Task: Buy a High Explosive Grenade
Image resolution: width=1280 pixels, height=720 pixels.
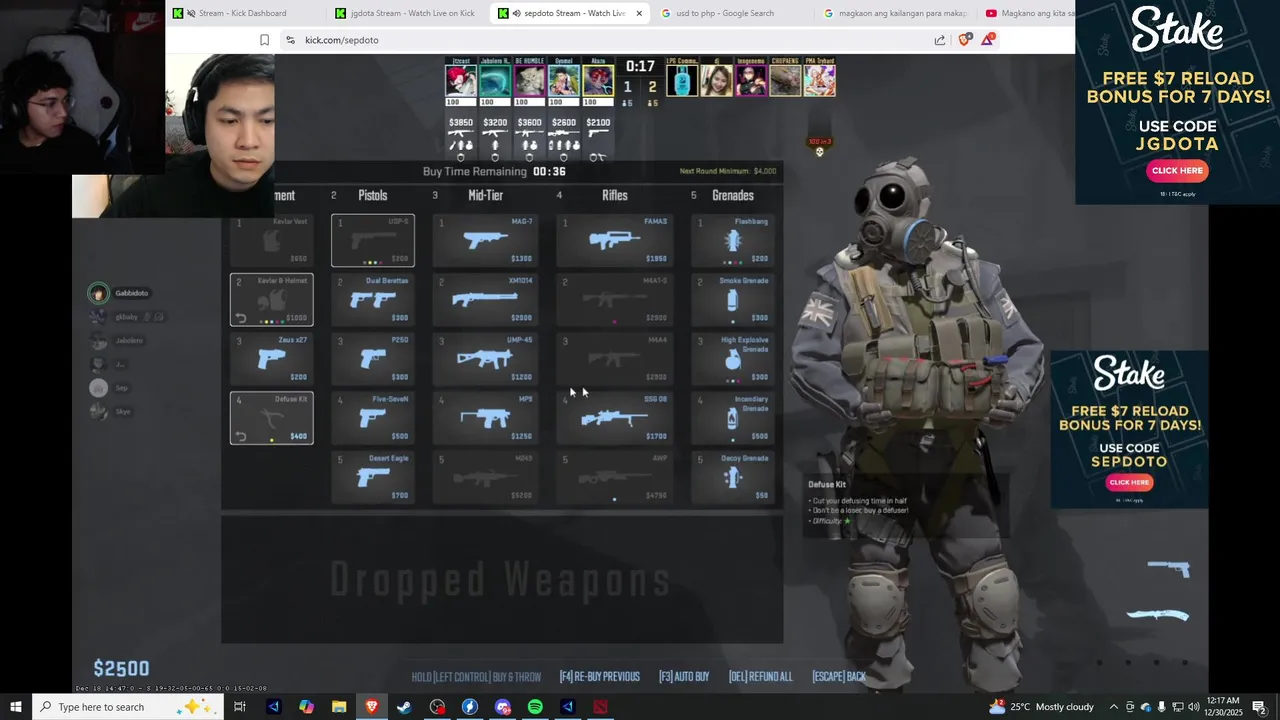Action: tap(733, 359)
